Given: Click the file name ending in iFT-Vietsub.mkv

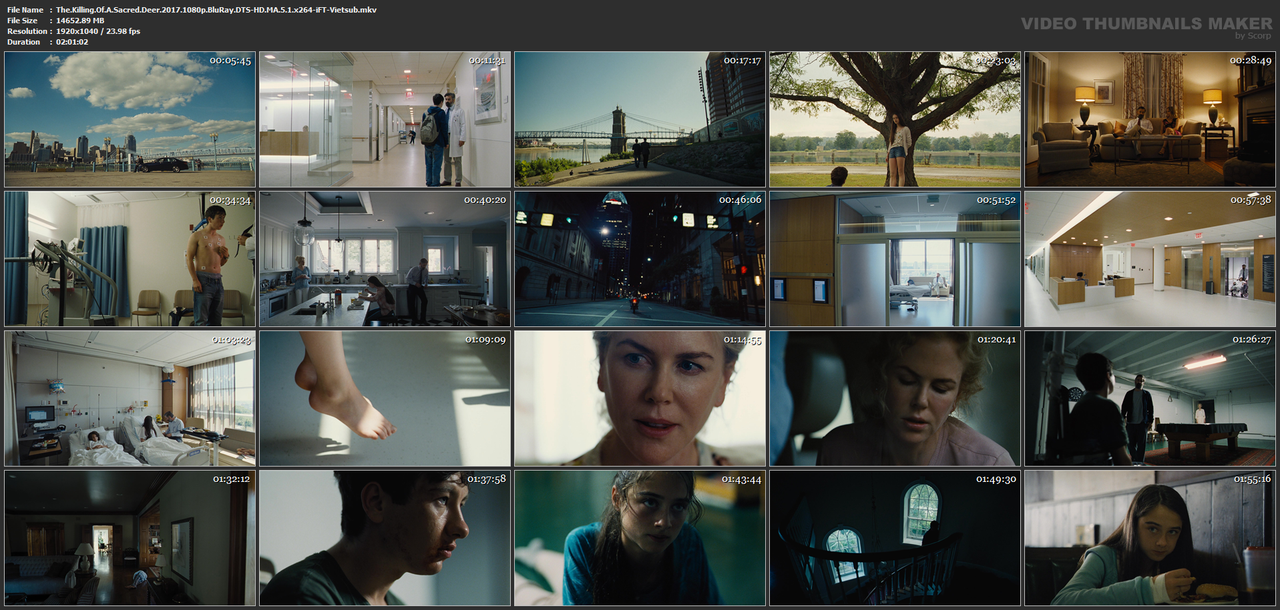Looking at the screenshot, I should point(216,9).
